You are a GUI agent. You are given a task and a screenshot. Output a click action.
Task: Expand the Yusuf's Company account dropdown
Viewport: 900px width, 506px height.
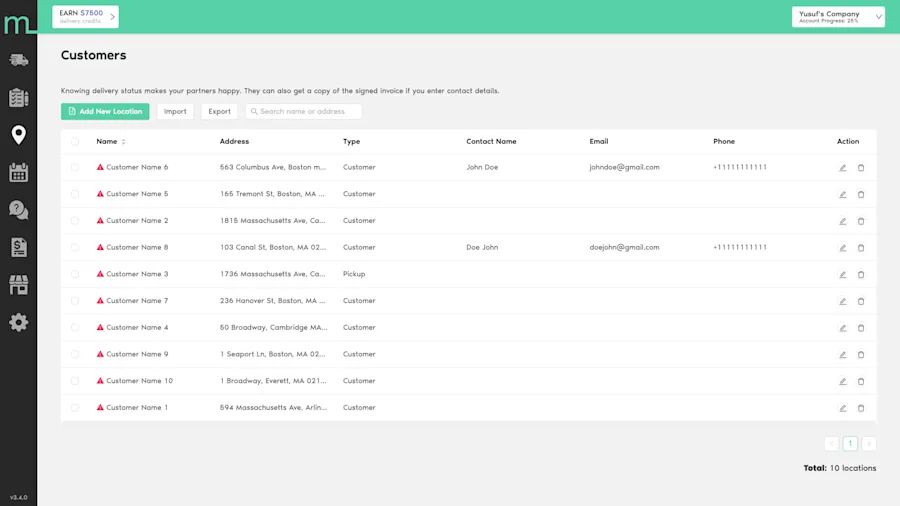pos(838,17)
